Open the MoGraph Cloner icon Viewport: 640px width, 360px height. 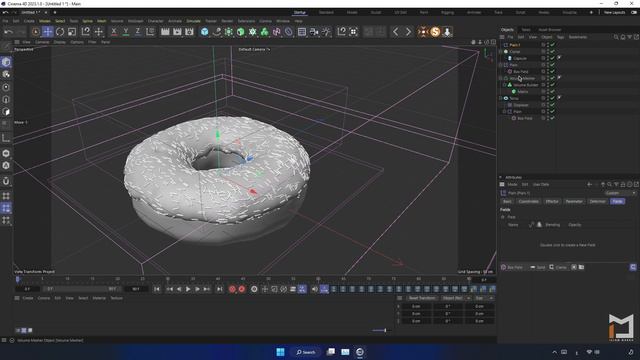tap(253, 32)
